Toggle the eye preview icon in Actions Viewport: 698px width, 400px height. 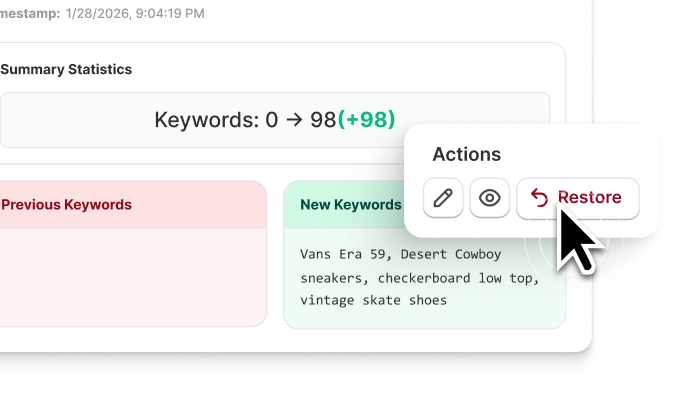[x=490, y=198]
